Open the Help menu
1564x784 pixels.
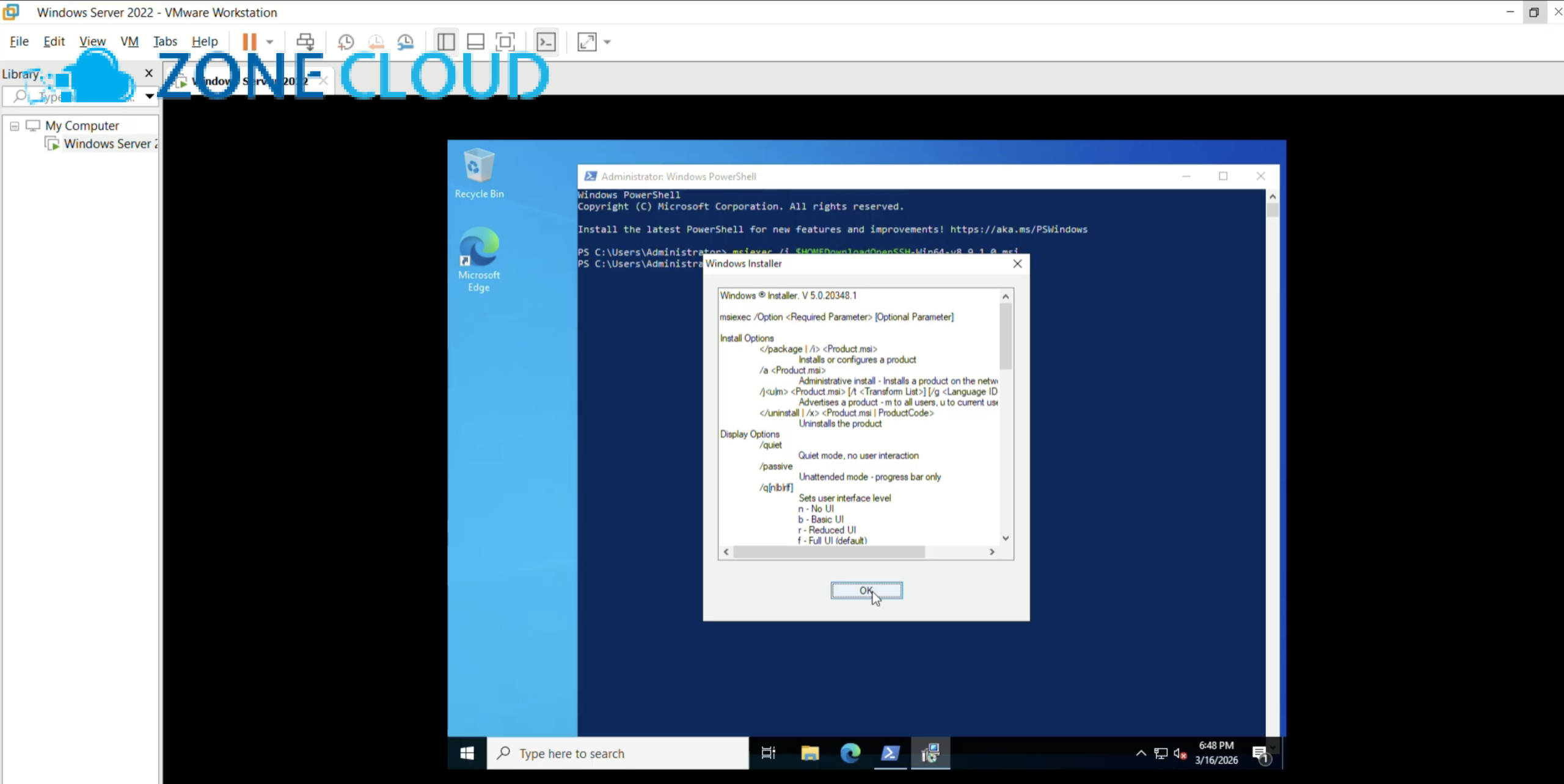click(205, 41)
